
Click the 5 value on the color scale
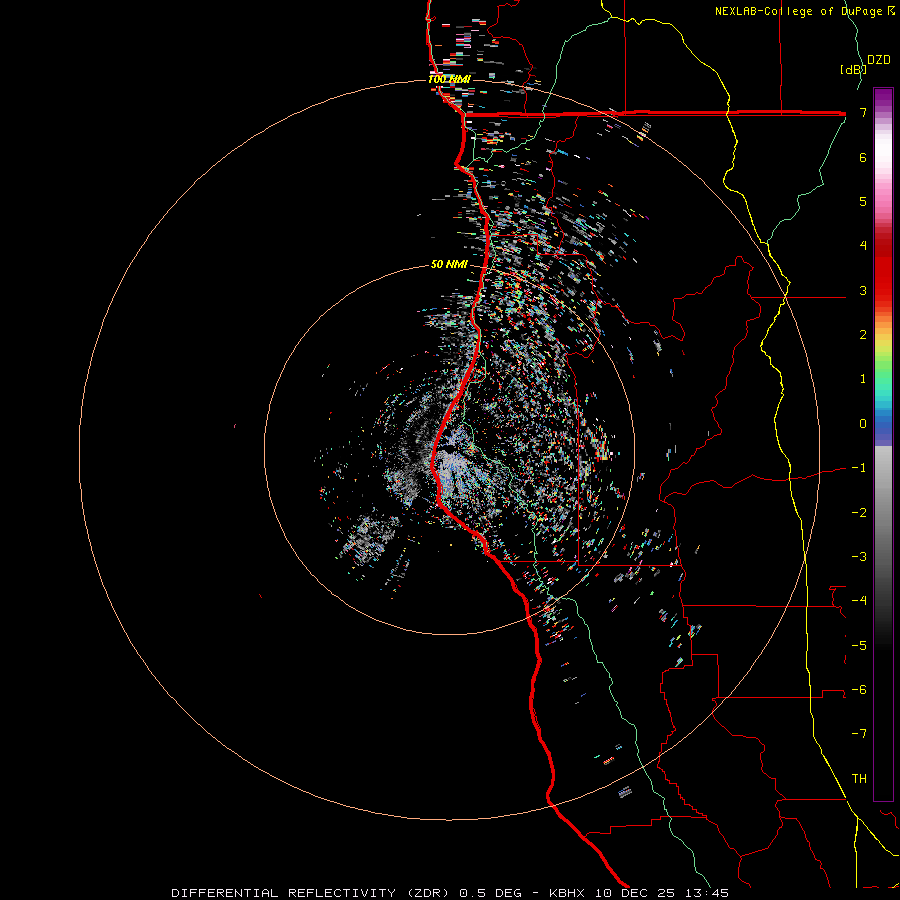[x=863, y=201]
